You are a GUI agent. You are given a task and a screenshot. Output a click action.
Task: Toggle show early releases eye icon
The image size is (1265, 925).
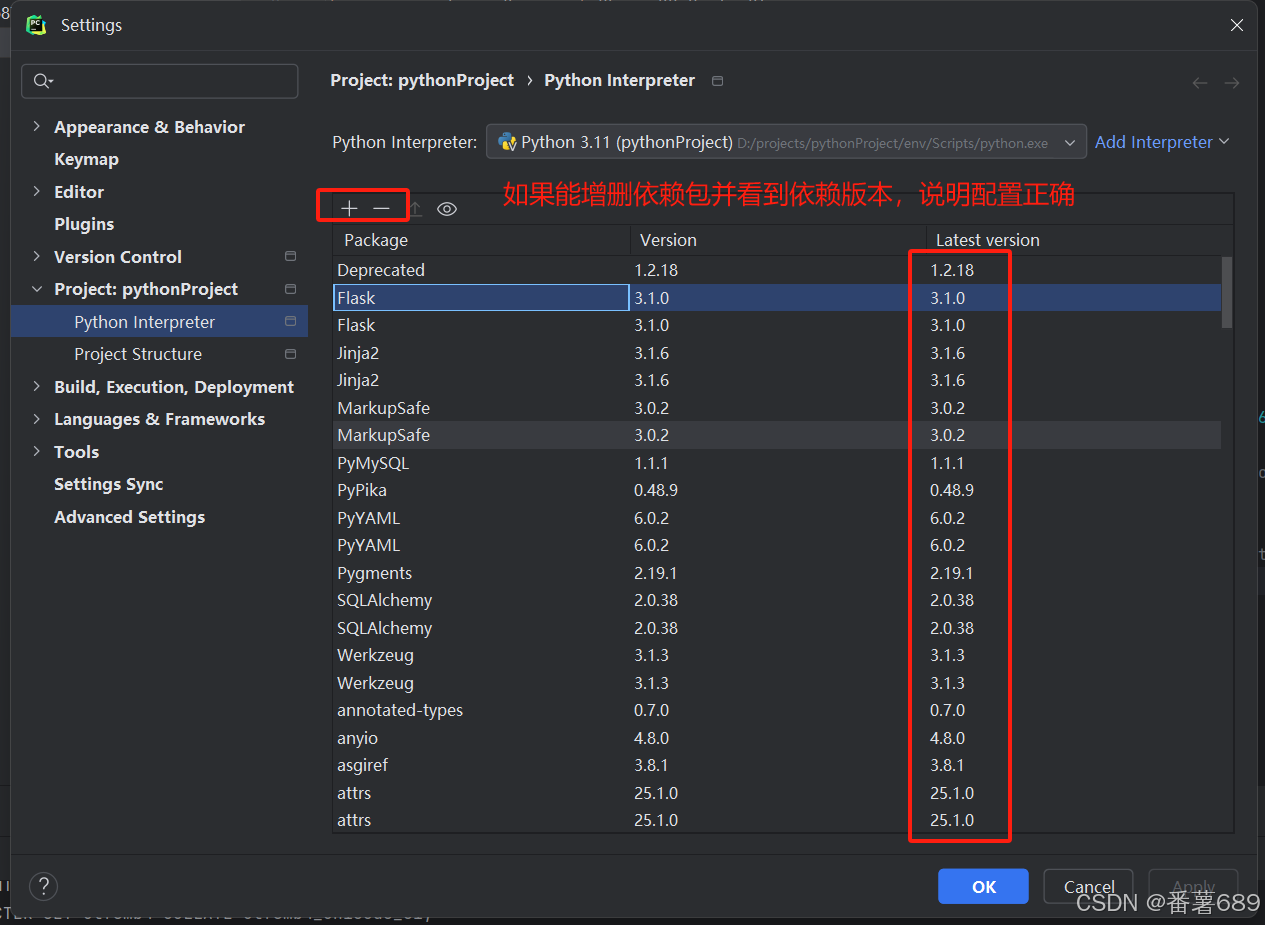click(x=447, y=208)
